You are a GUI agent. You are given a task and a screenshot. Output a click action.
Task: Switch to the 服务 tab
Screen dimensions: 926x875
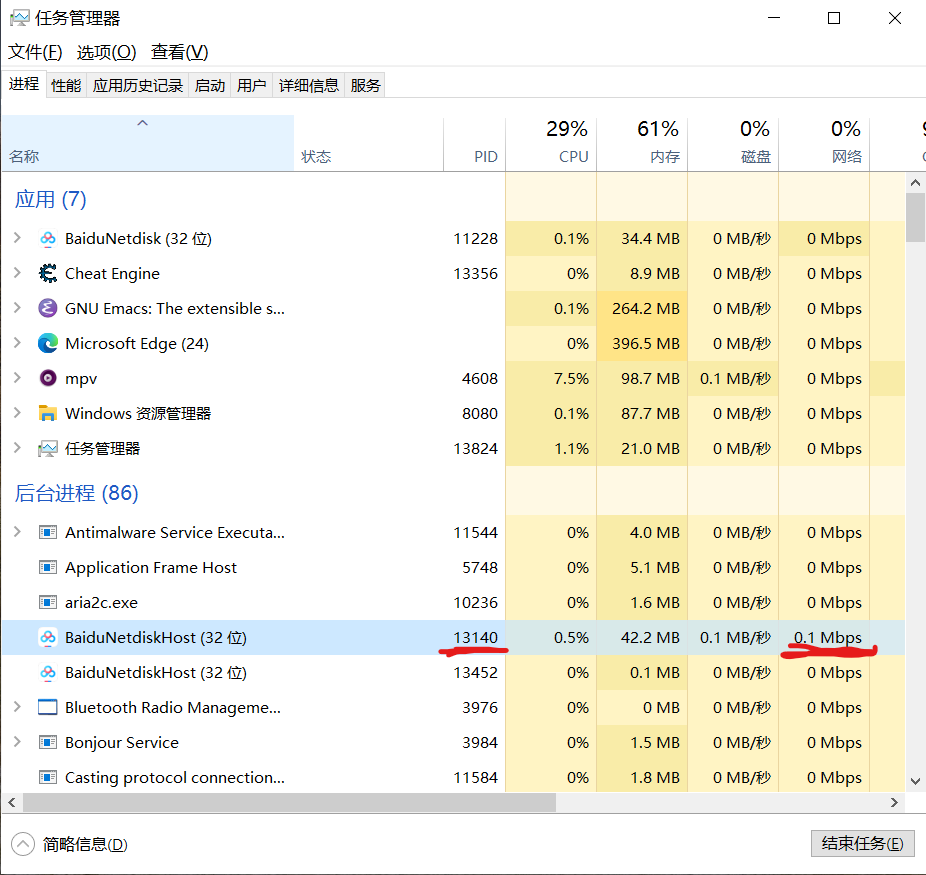(365, 86)
